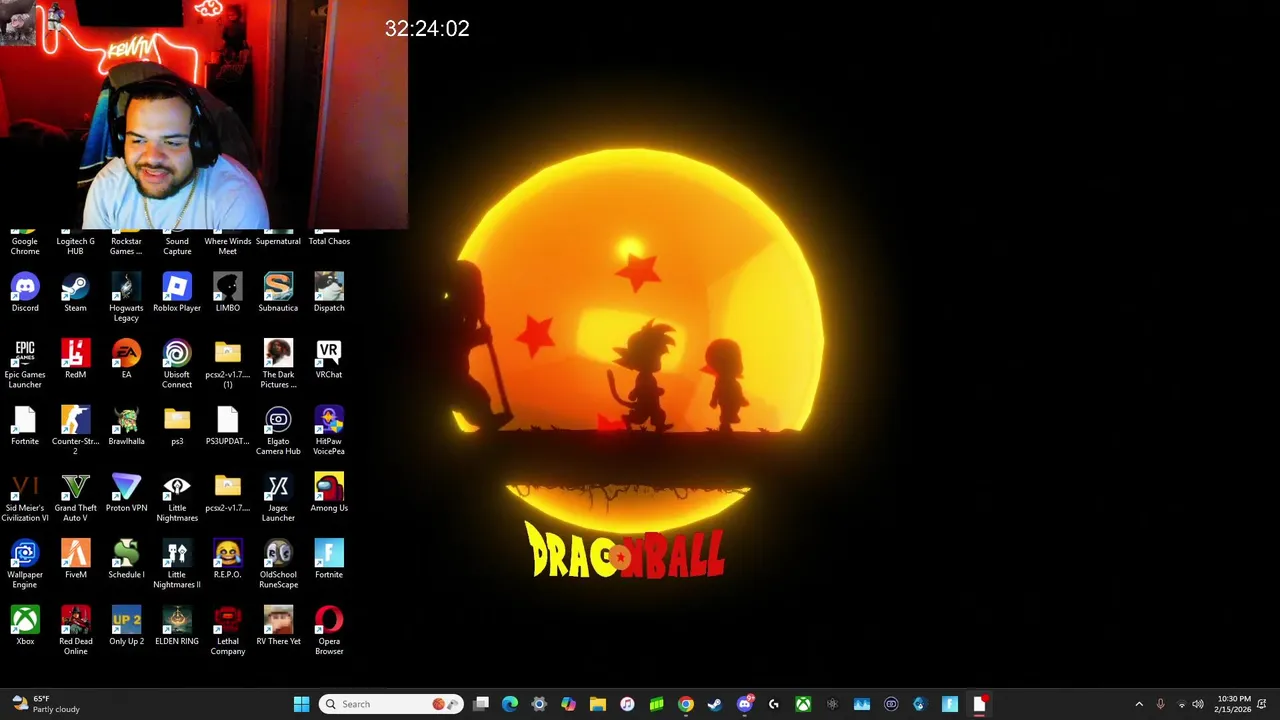Select the Schedule I desktop icon
Image resolution: width=1280 pixels, height=720 pixels.
[126, 560]
